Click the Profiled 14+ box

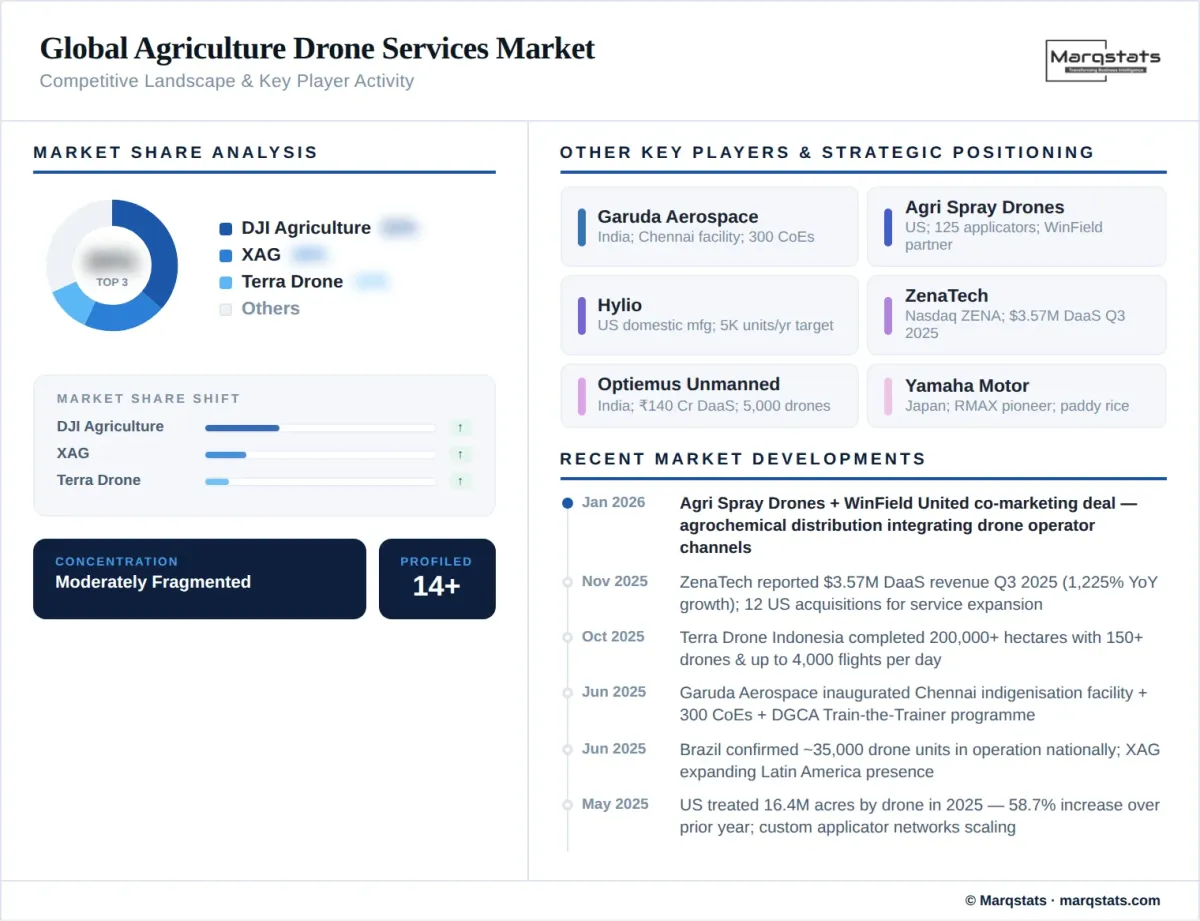coord(437,579)
